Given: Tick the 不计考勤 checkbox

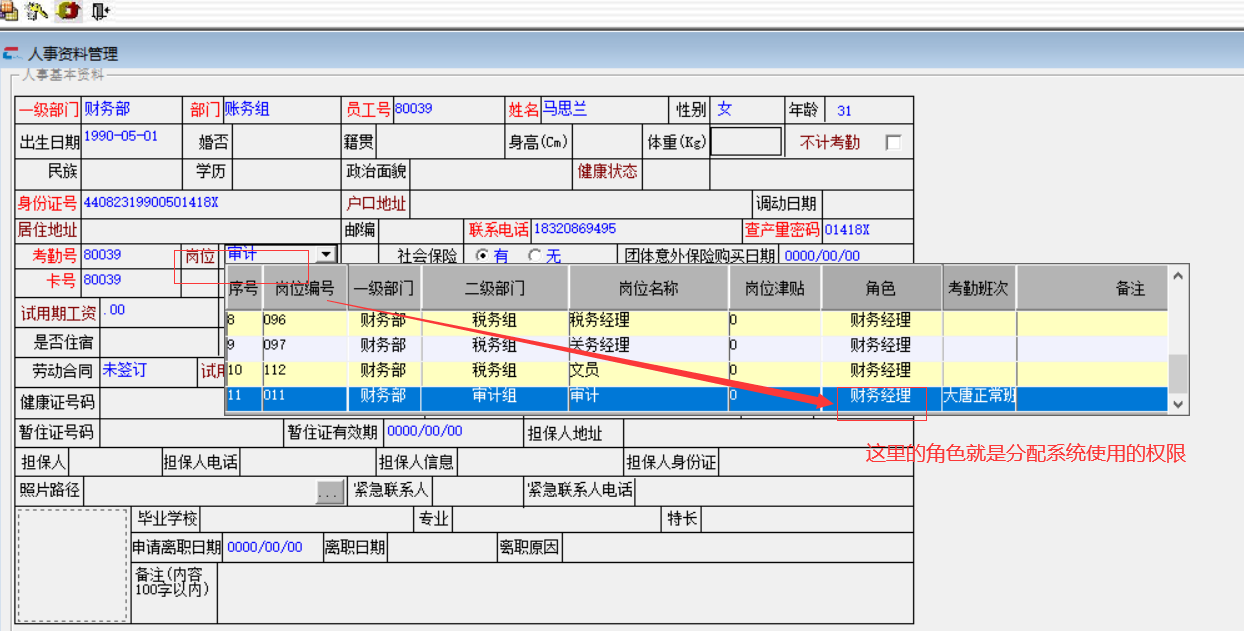Looking at the screenshot, I should [893, 142].
